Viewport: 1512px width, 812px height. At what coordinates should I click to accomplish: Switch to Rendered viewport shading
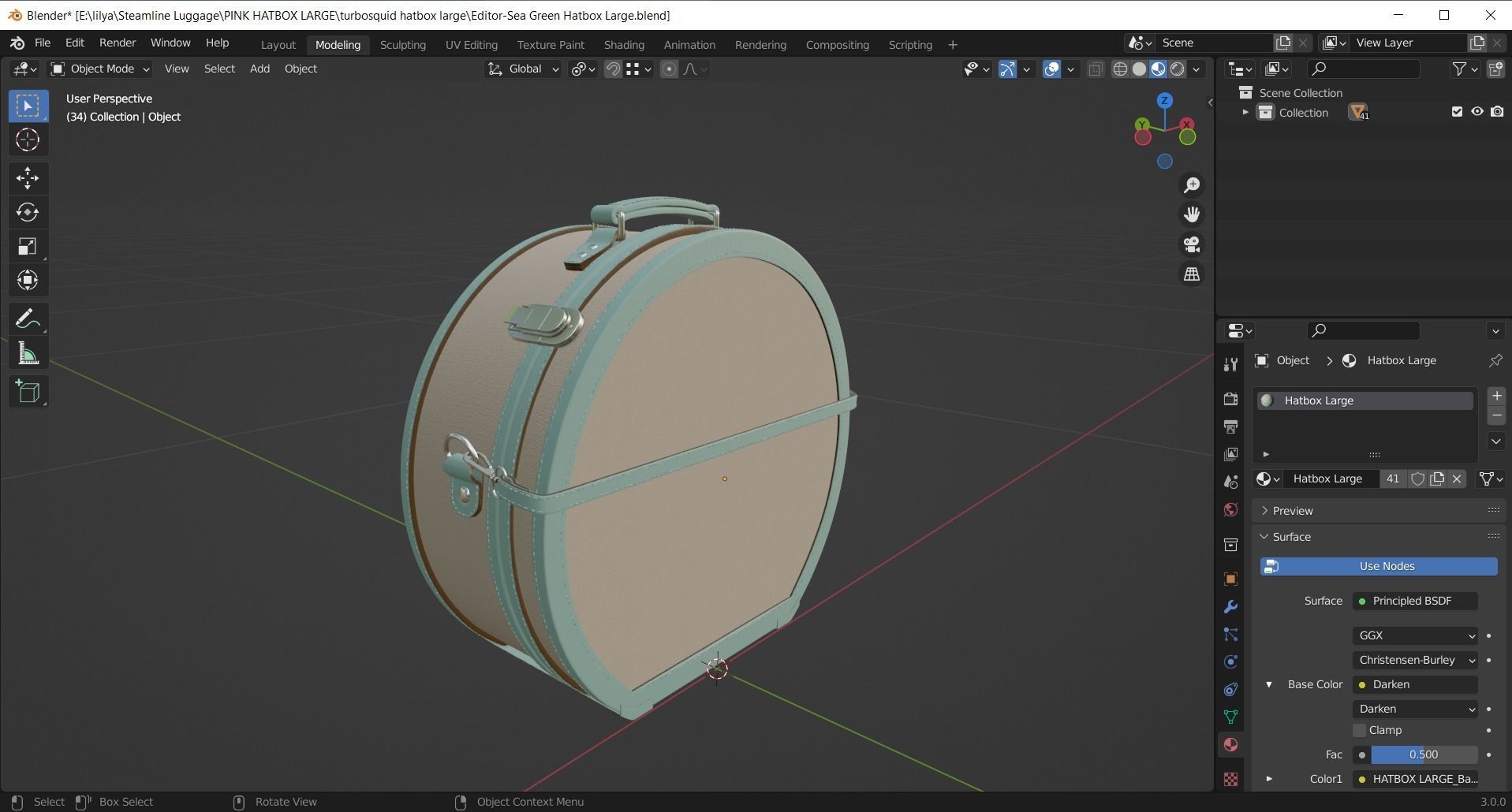pyautogui.click(x=1178, y=69)
